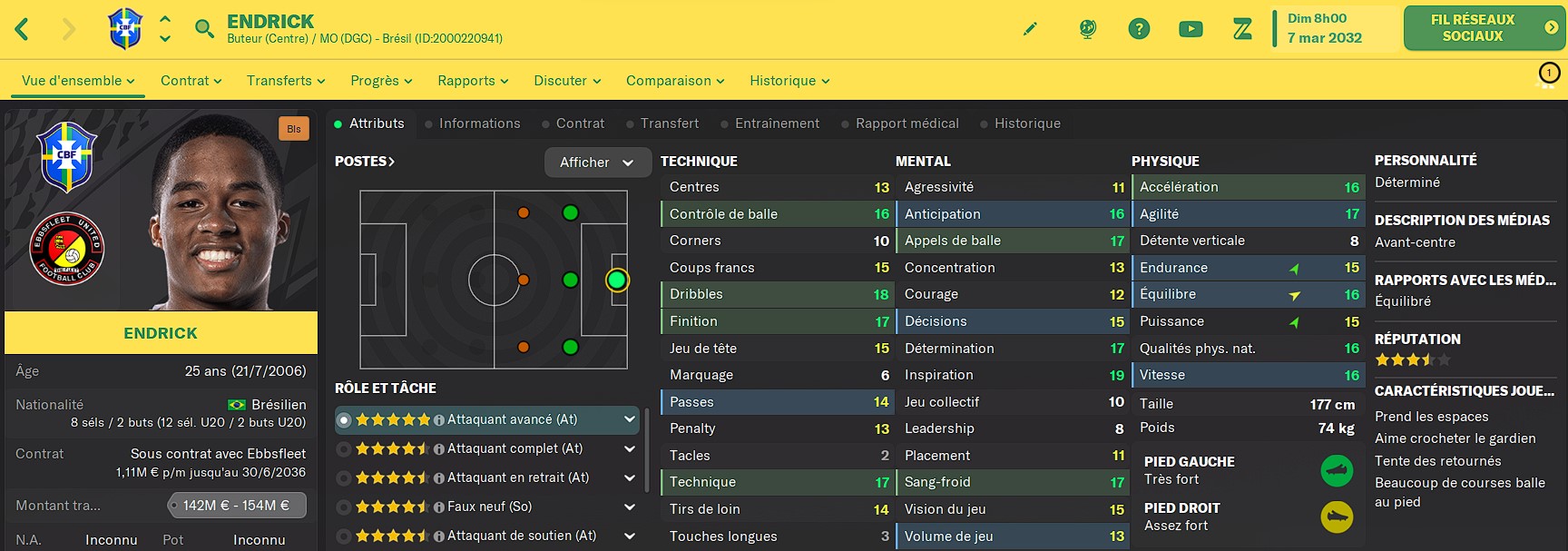Screen dimensions: 1568x551
Task: Open the Transferts menu
Action: pos(286,81)
